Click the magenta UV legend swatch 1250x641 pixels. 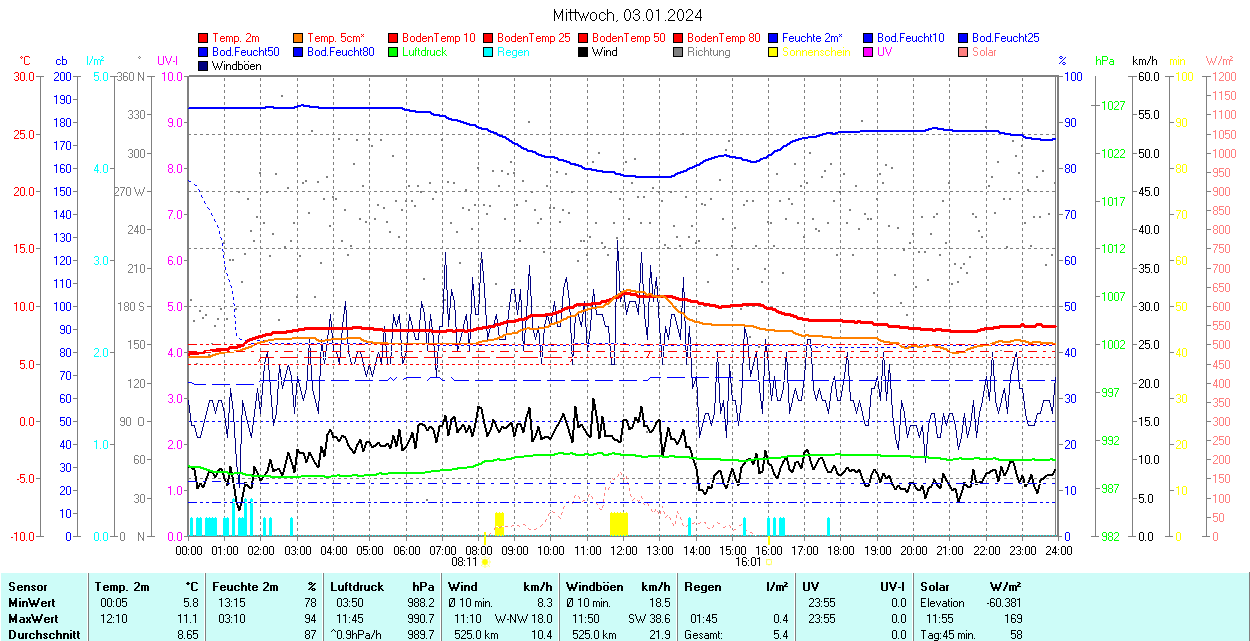869,52
